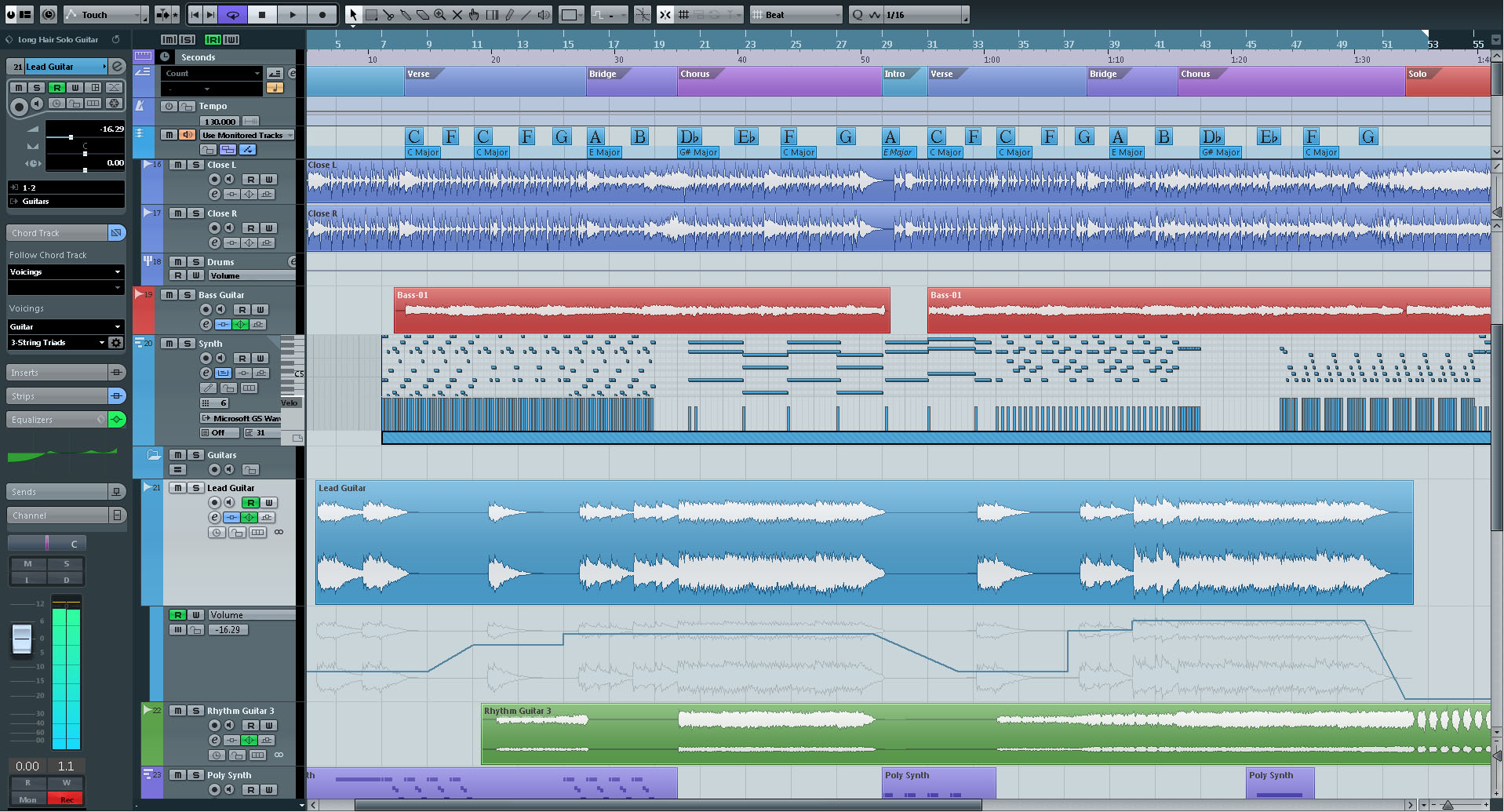Toggle Read automation on Lead Guitar track
1504x812 pixels.
pos(250,503)
